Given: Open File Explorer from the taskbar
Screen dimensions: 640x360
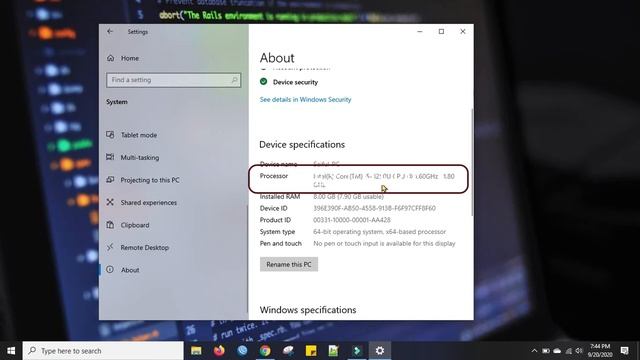Looking at the screenshot, I should (196, 351).
